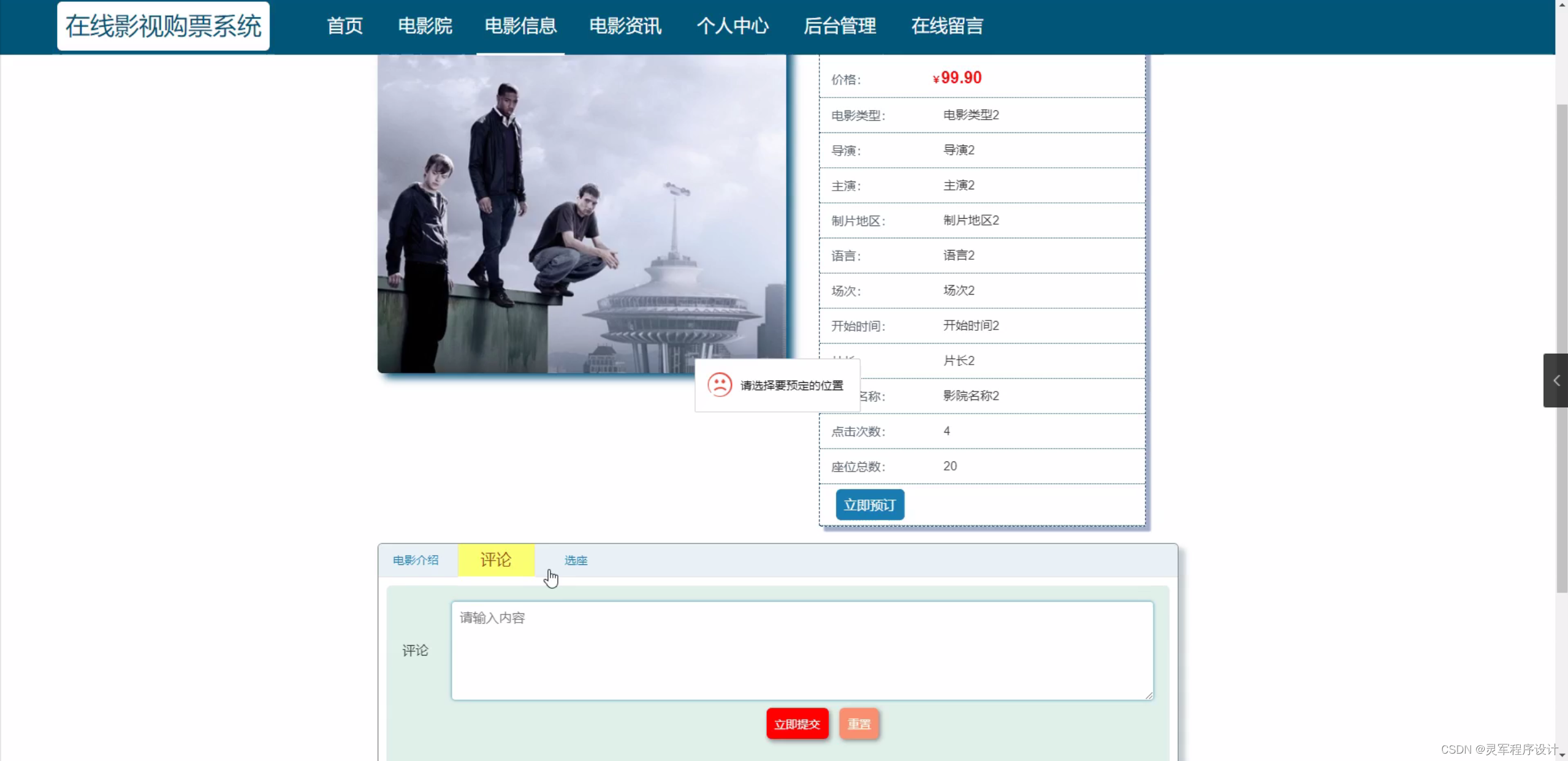Click the movie poster image

point(581,213)
